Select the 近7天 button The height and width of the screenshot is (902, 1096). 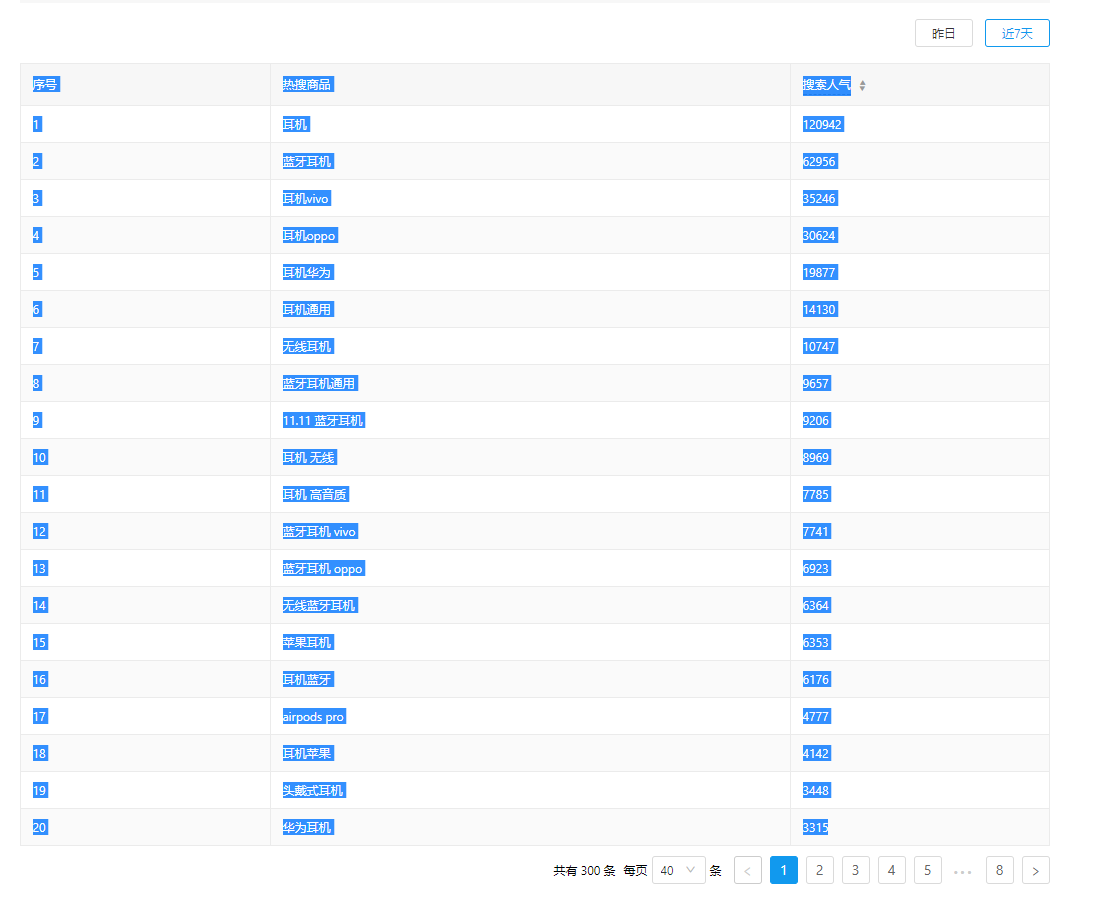1017,33
